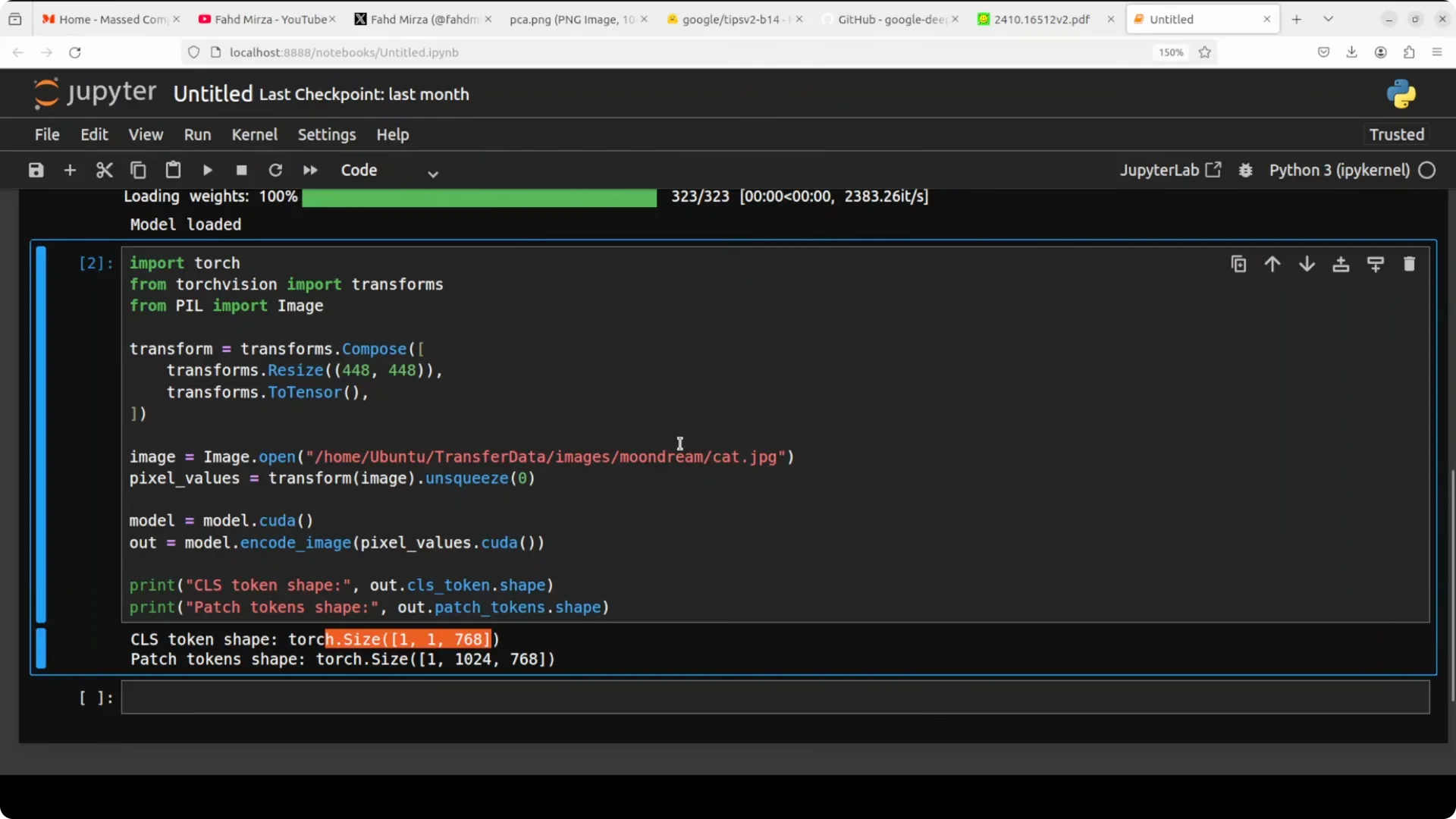Restart kernel and run all cells

point(310,170)
